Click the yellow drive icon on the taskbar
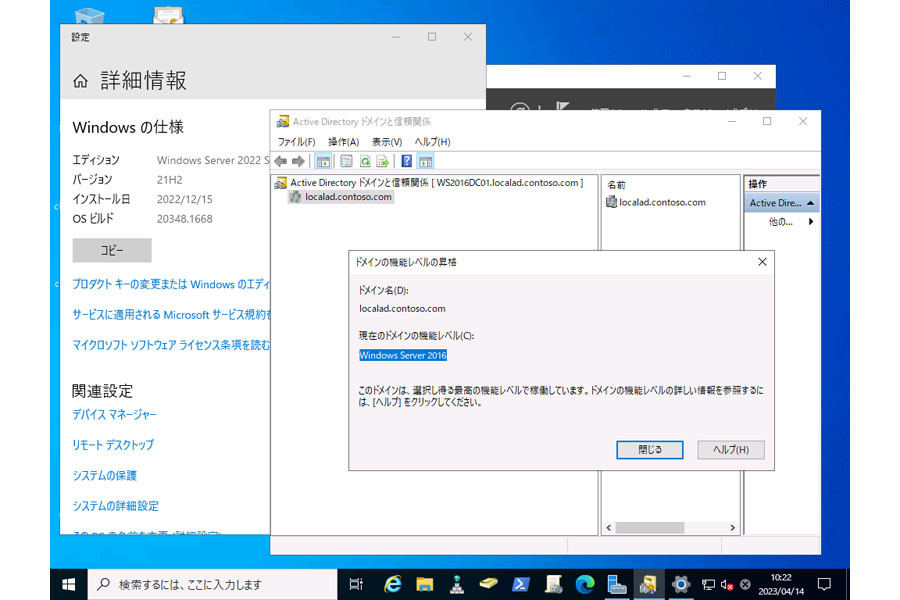The width and height of the screenshot is (900, 600). 488,584
